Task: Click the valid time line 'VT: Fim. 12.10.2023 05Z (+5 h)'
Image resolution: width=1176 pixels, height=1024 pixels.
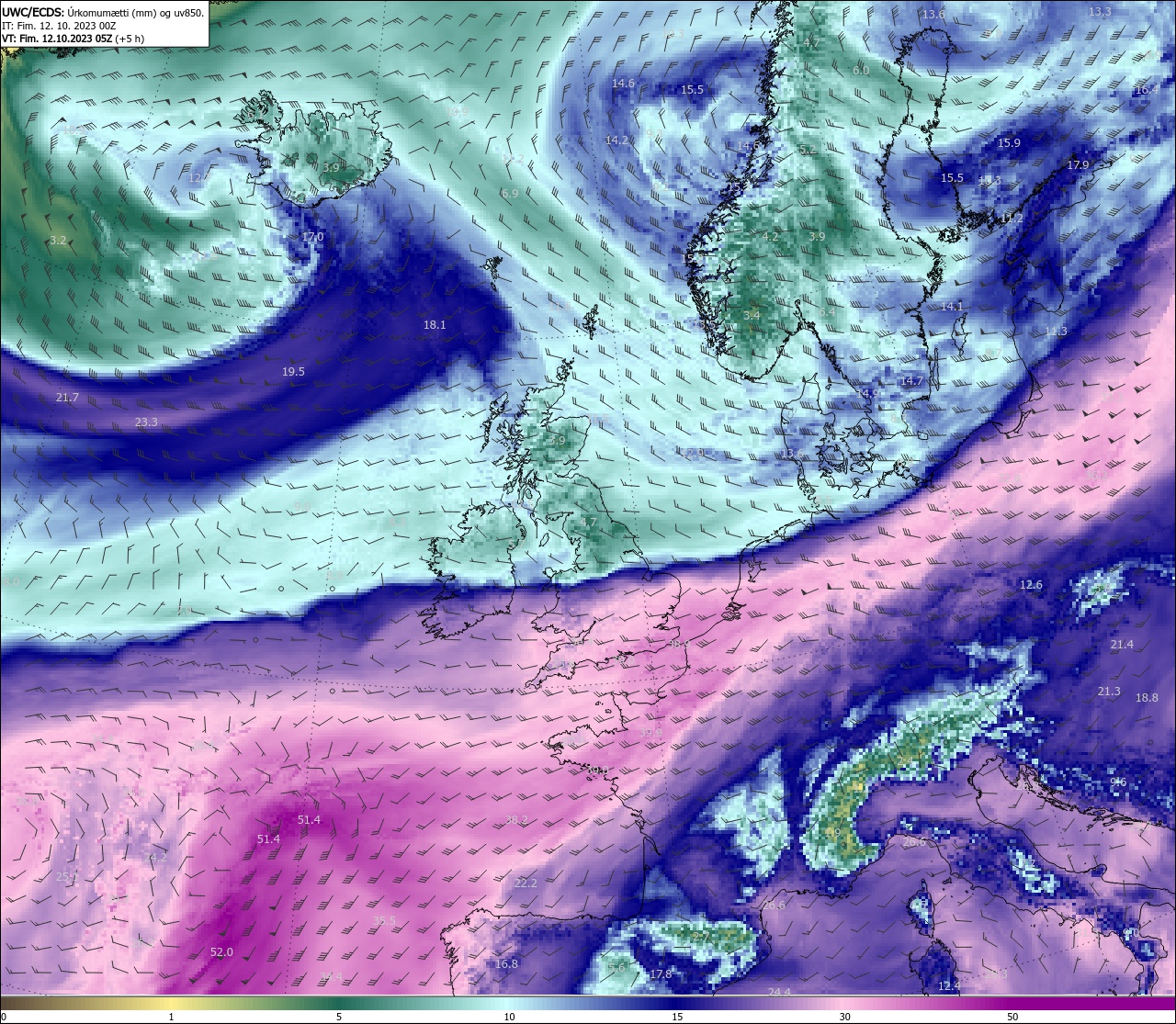Action: pyautogui.click(x=73, y=39)
